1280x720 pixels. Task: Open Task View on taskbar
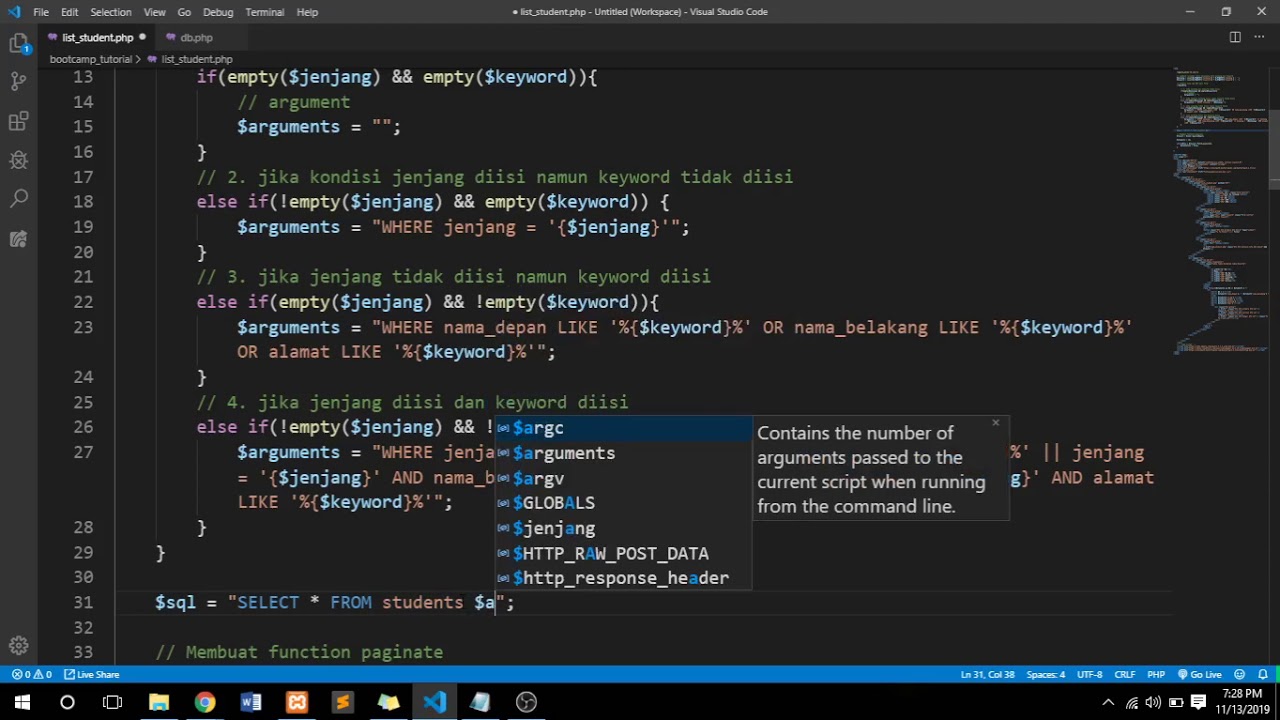pos(112,702)
